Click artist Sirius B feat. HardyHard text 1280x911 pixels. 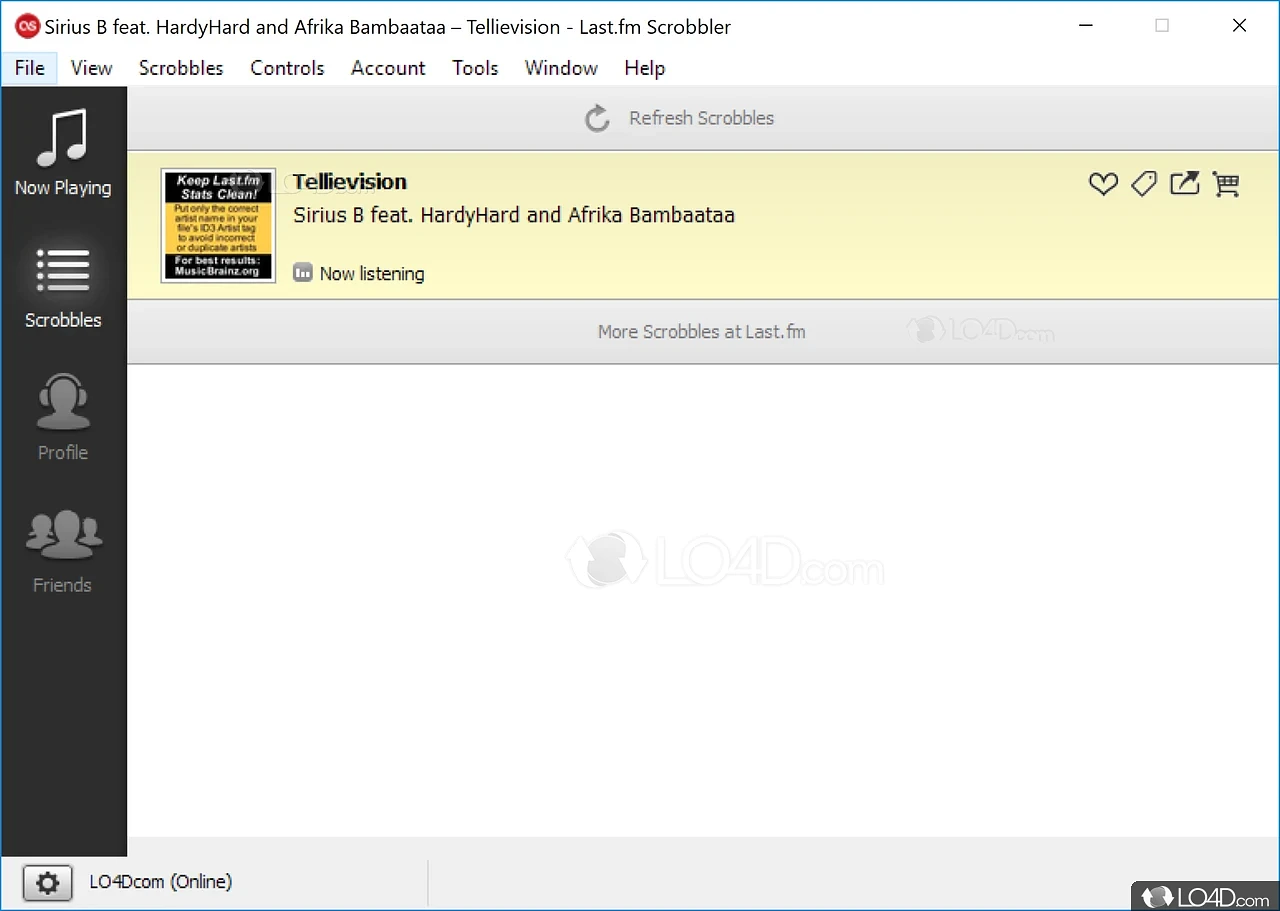pyautogui.click(x=514, y=215)
